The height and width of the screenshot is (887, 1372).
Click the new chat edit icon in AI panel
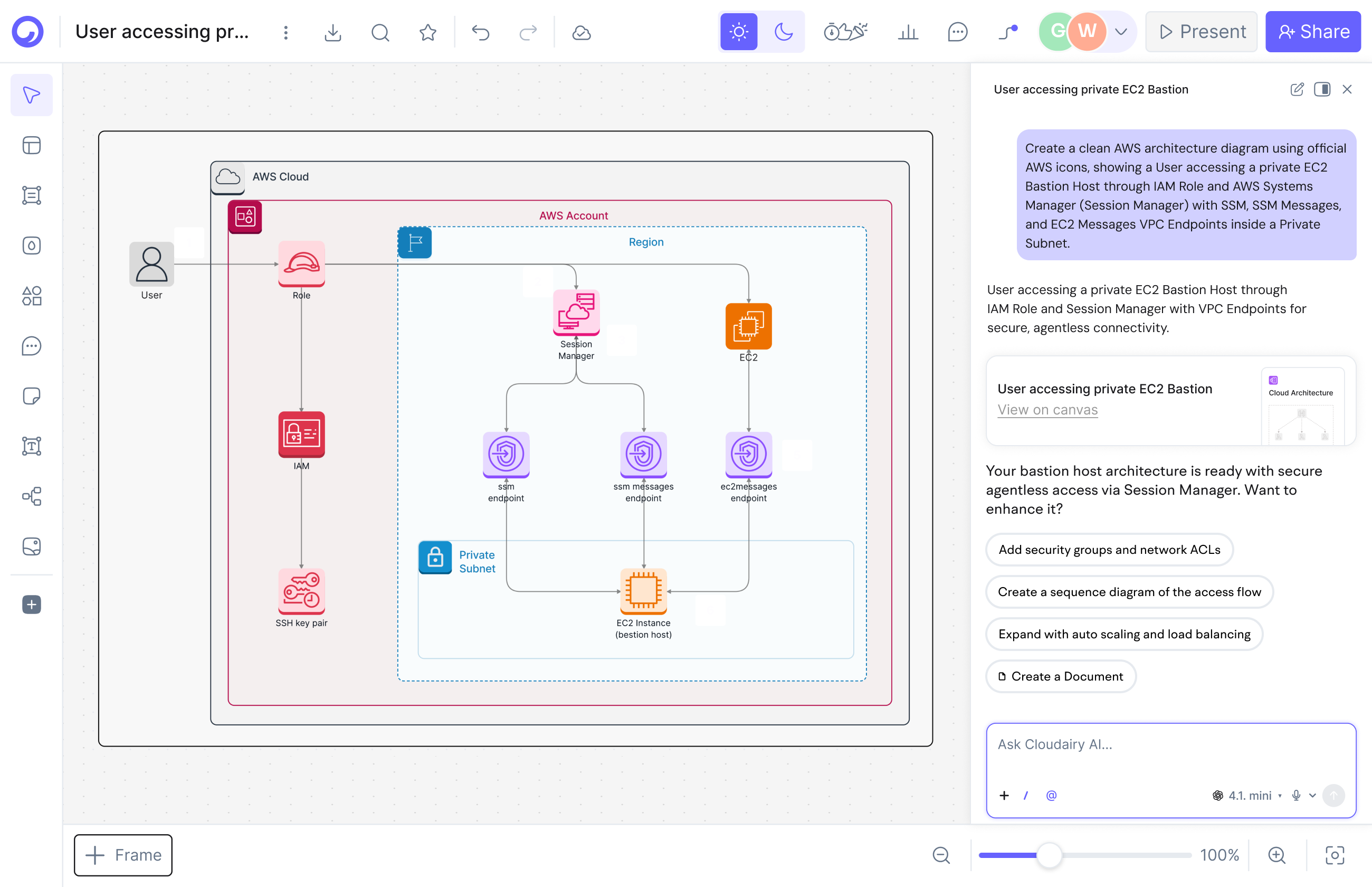tap(1297, 89)
